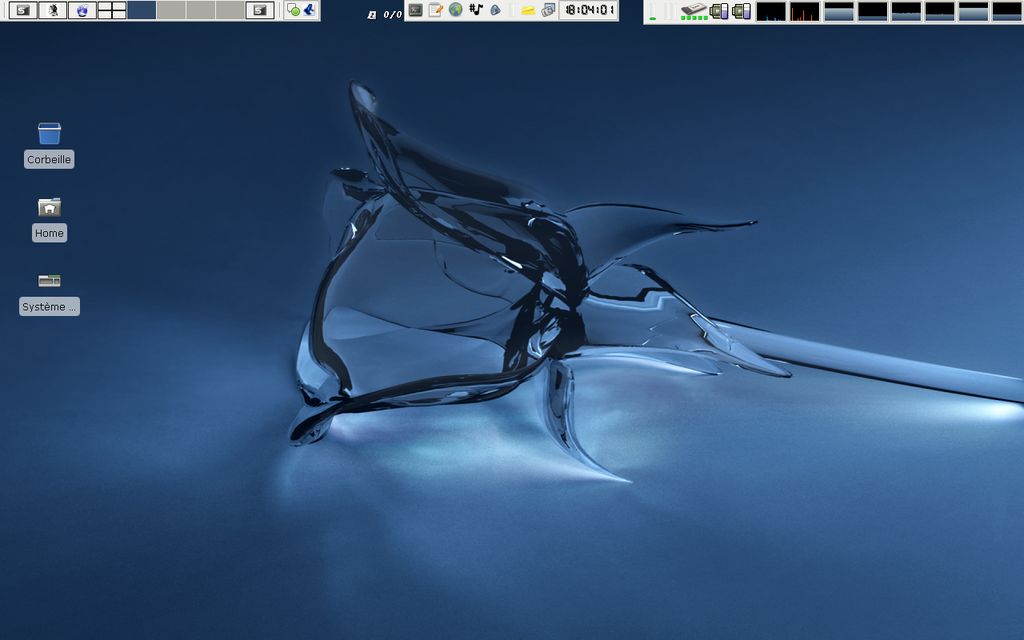Click the digital clock showing 18:04:01
The width and height of the screenshot is (1024, 640).
tap(588, 10)
